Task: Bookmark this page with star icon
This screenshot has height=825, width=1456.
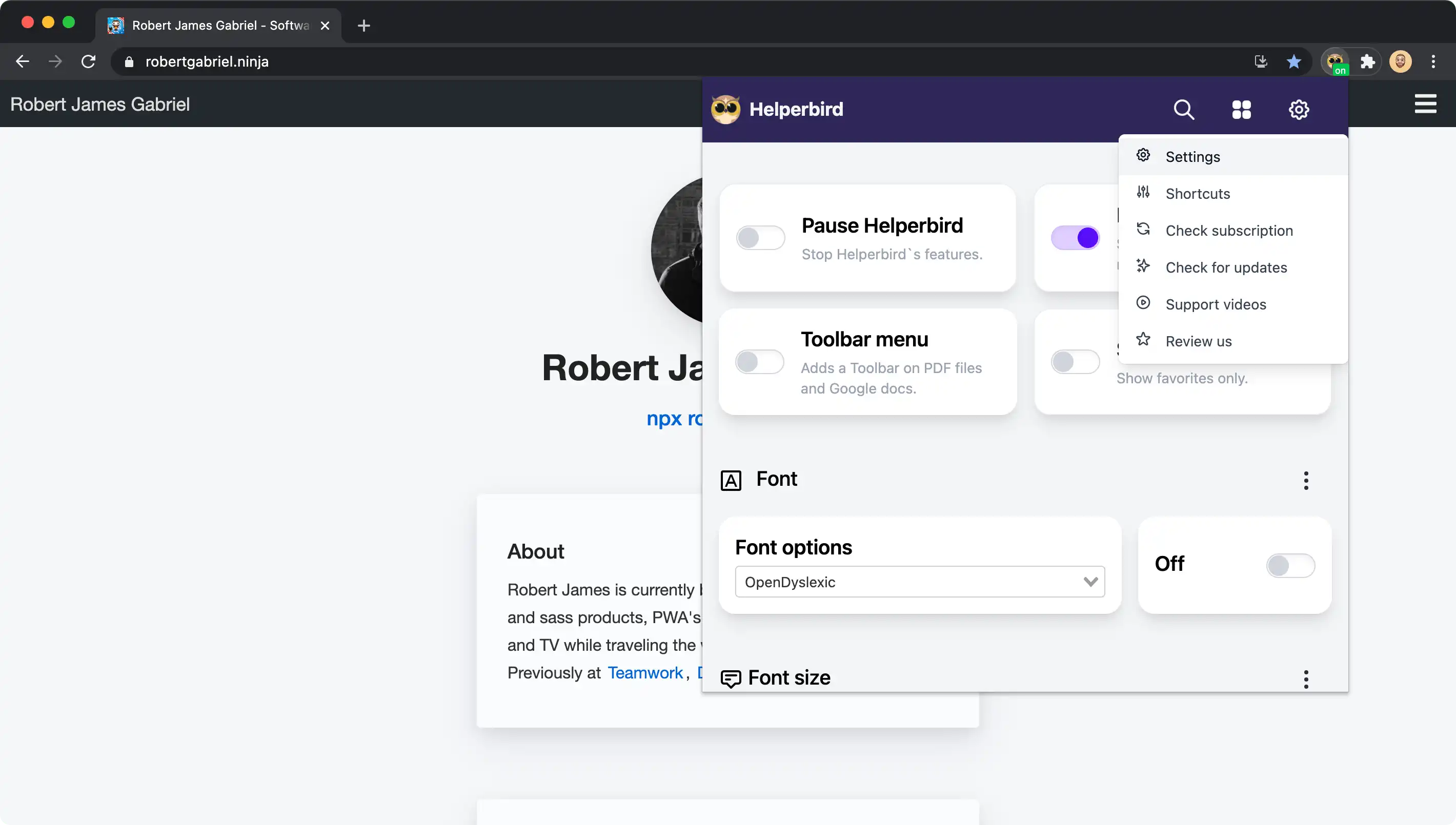Action: point(1293,62)
